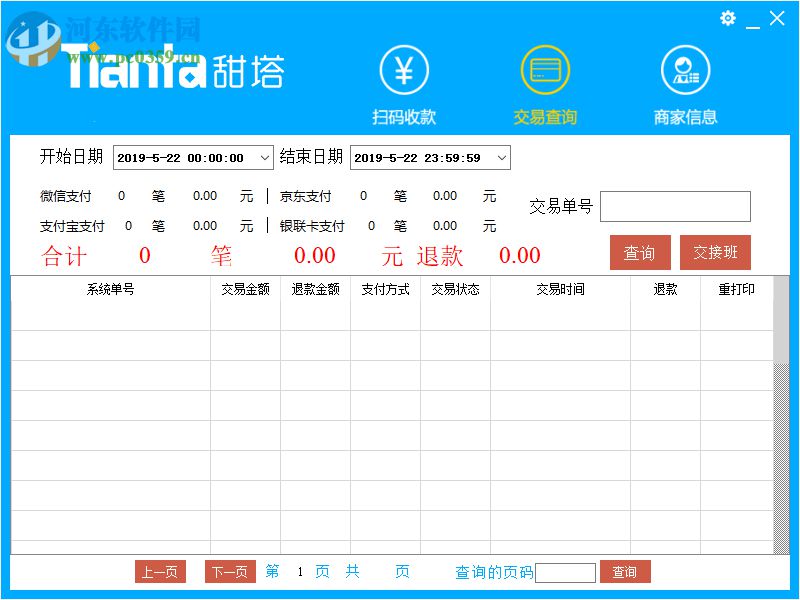
Task: Click the 交接班 shift handover button
Action: point(716,253)
